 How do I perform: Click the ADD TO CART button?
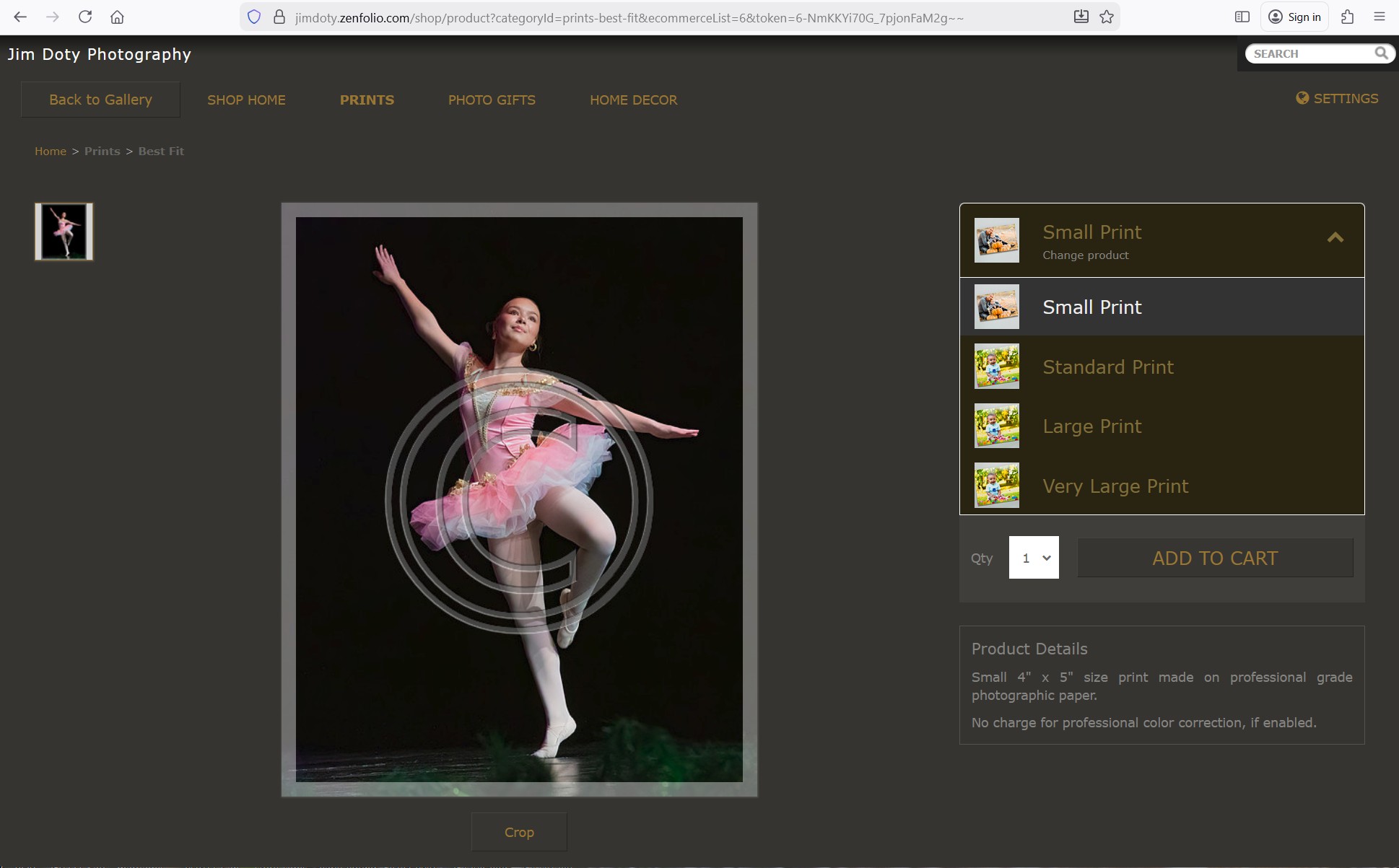click(1215, 558)
